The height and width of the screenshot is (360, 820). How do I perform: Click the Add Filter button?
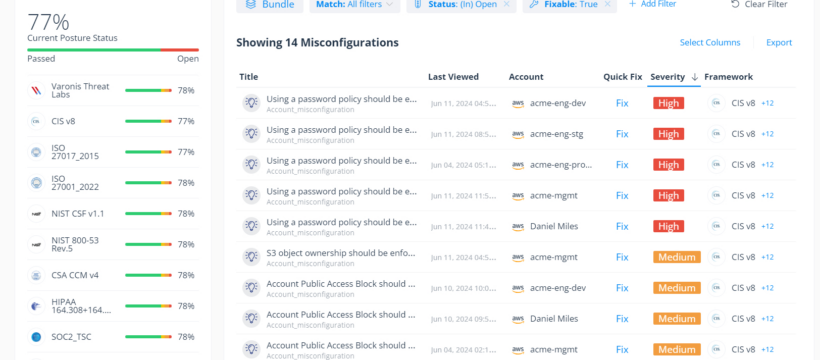[x=652, y=4]
